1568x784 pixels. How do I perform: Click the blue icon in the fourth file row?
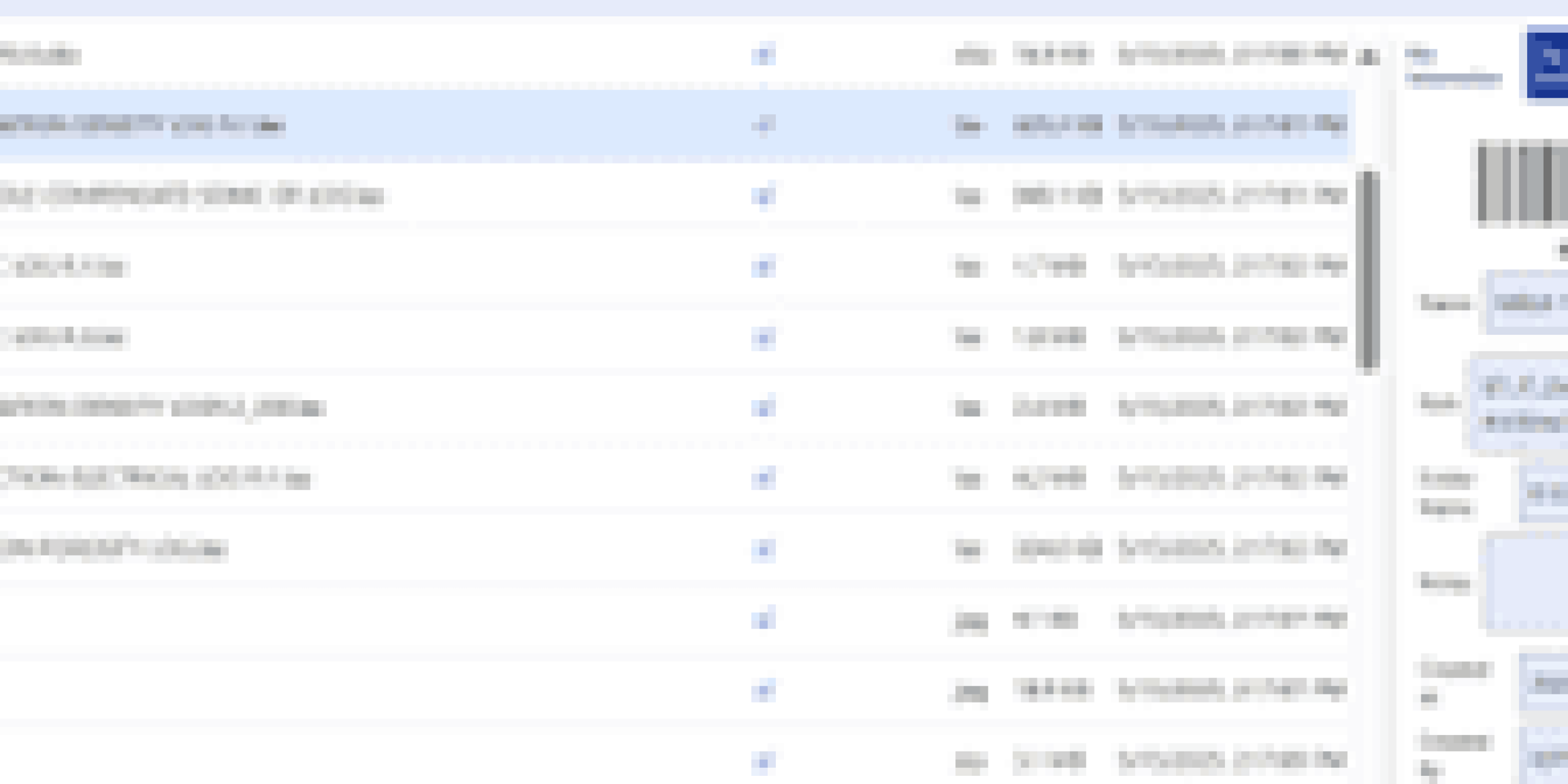pos(763,267)
